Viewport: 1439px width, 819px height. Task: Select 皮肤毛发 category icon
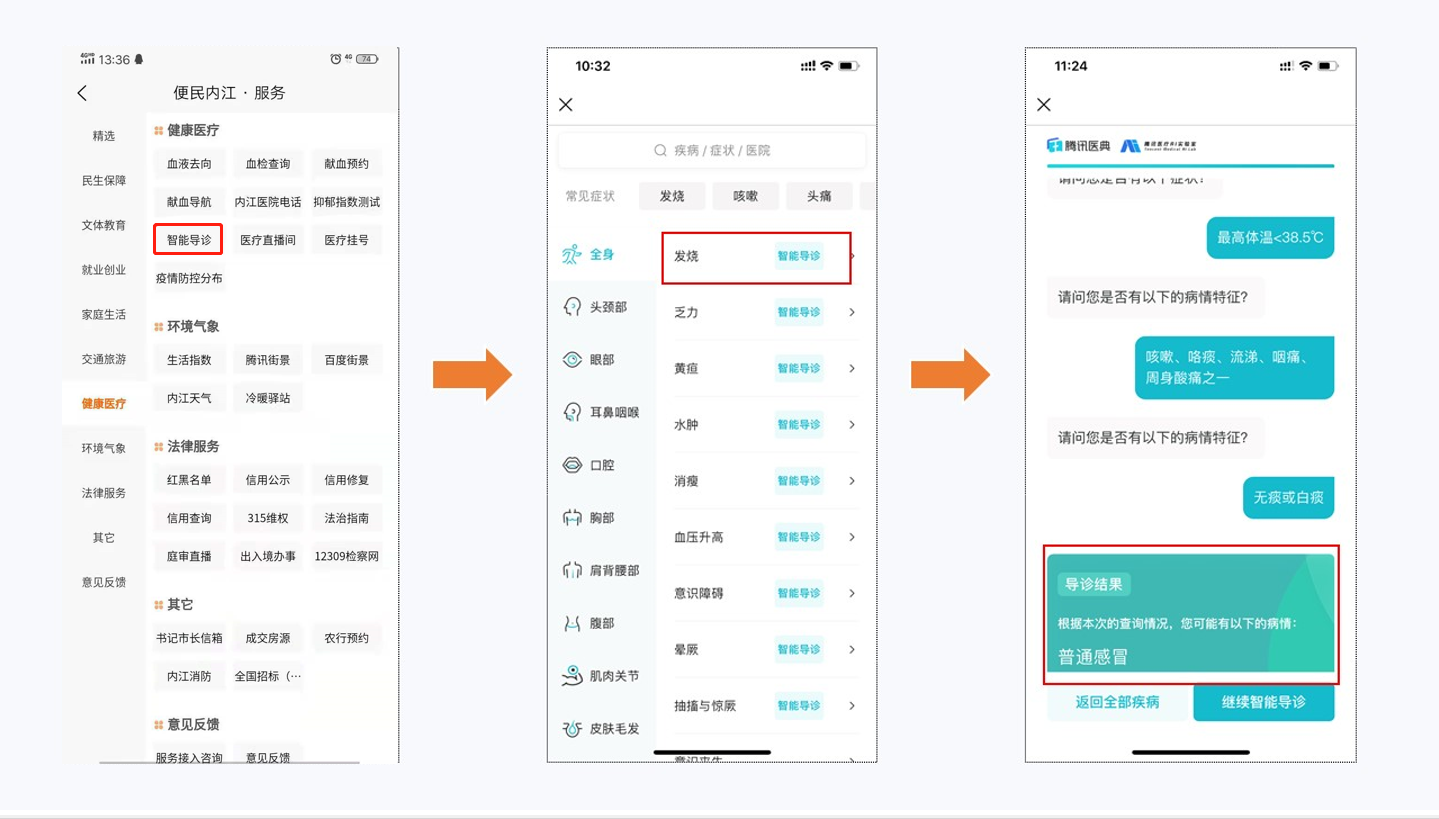click(x=572, y=729)
